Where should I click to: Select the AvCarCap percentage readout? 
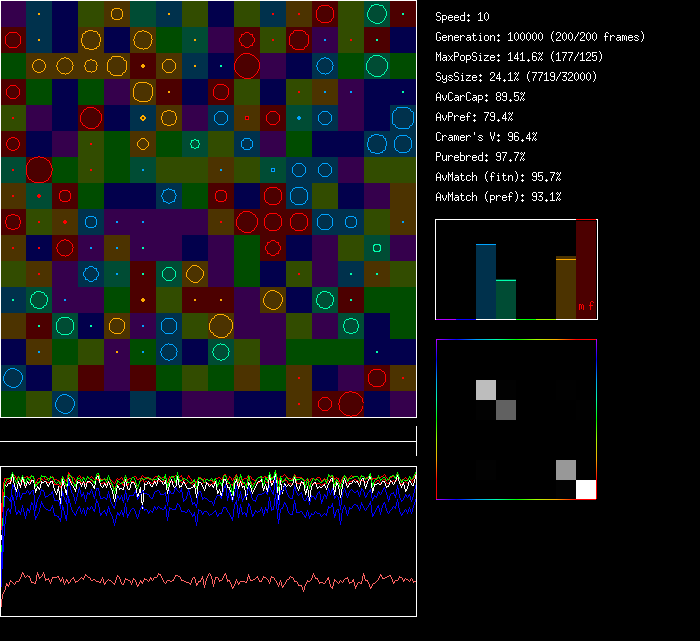pos(480,97)
